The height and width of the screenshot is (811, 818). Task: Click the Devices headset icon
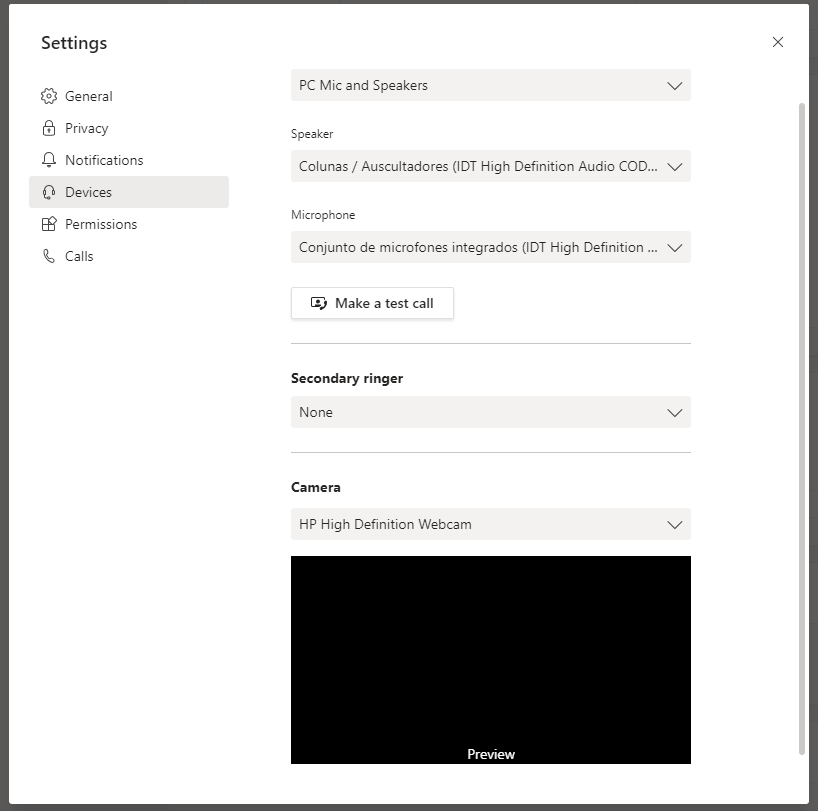pyautogui.click(x=49, y=192)
